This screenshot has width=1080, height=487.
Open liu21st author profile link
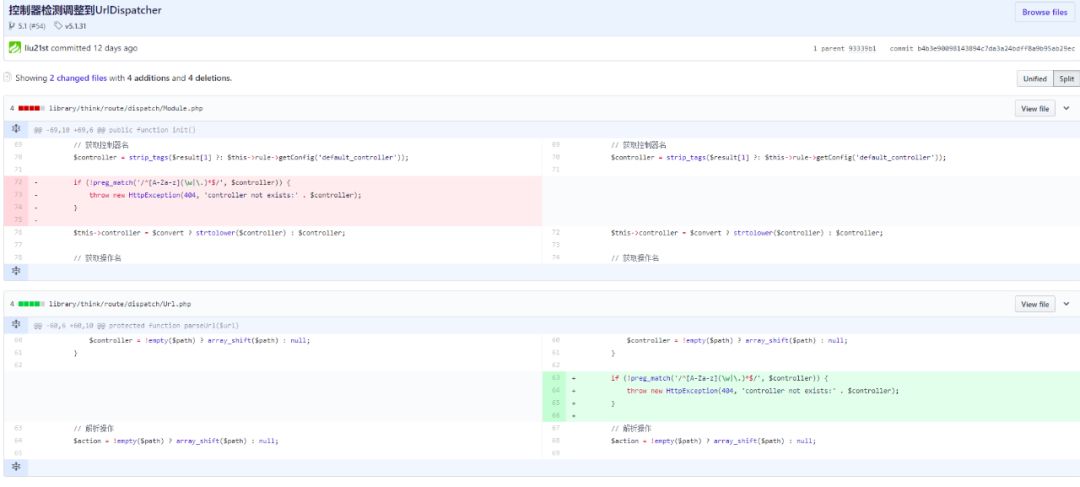[x=36, y=48]
